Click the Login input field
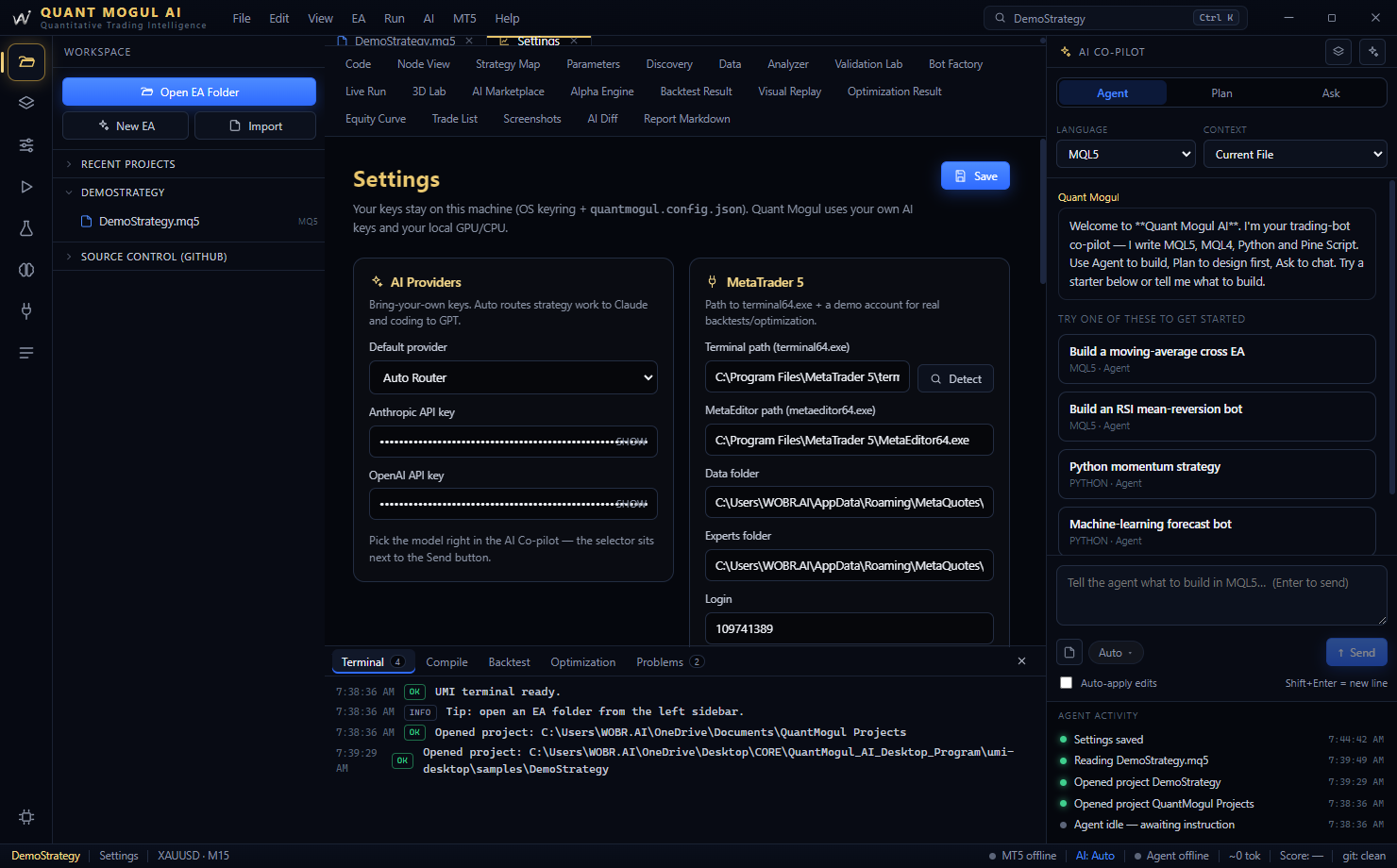This screenshot has height=868, width=1397. click(x=850, y=628)
